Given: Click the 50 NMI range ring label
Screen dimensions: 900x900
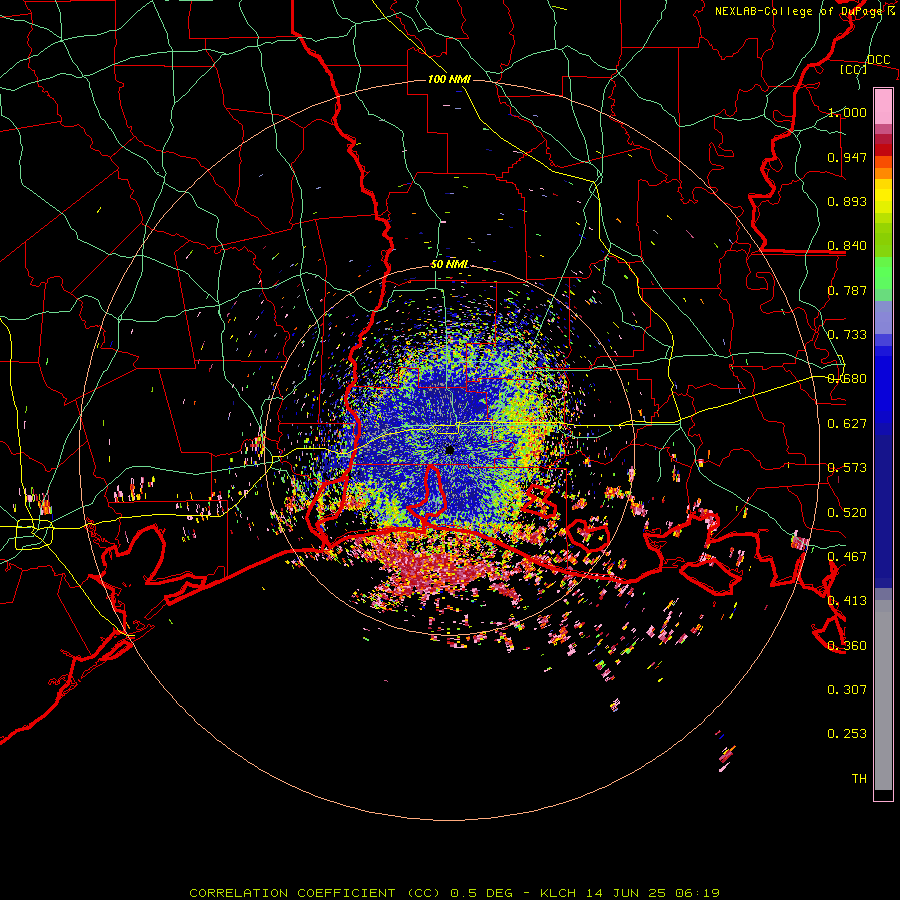Looking at the screenshot, I should click(449, 265).
